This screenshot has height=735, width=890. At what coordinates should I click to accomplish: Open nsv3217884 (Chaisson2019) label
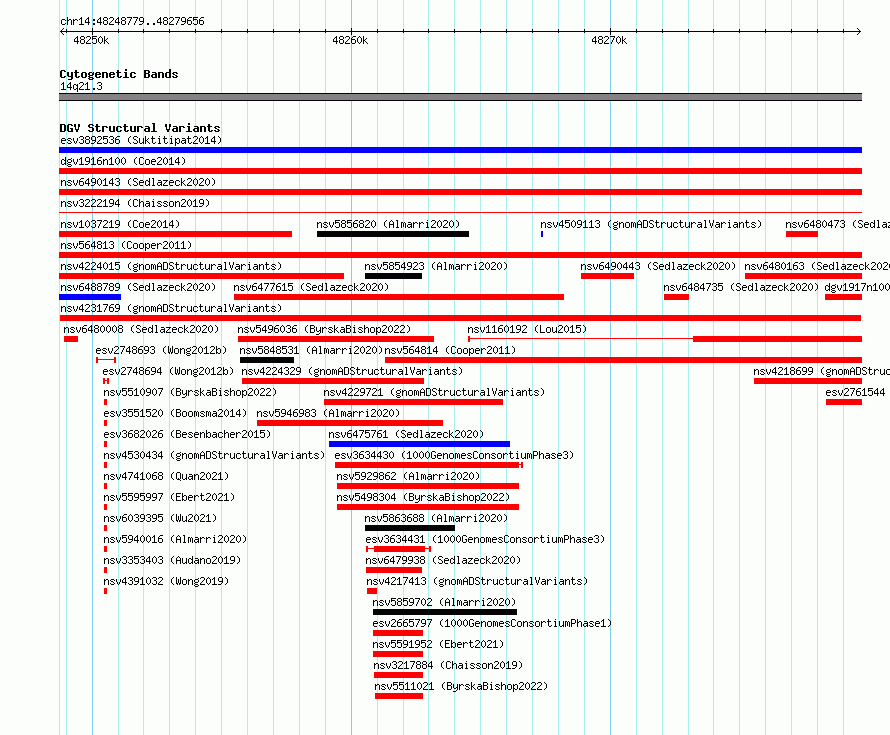[x=448, y=665]
